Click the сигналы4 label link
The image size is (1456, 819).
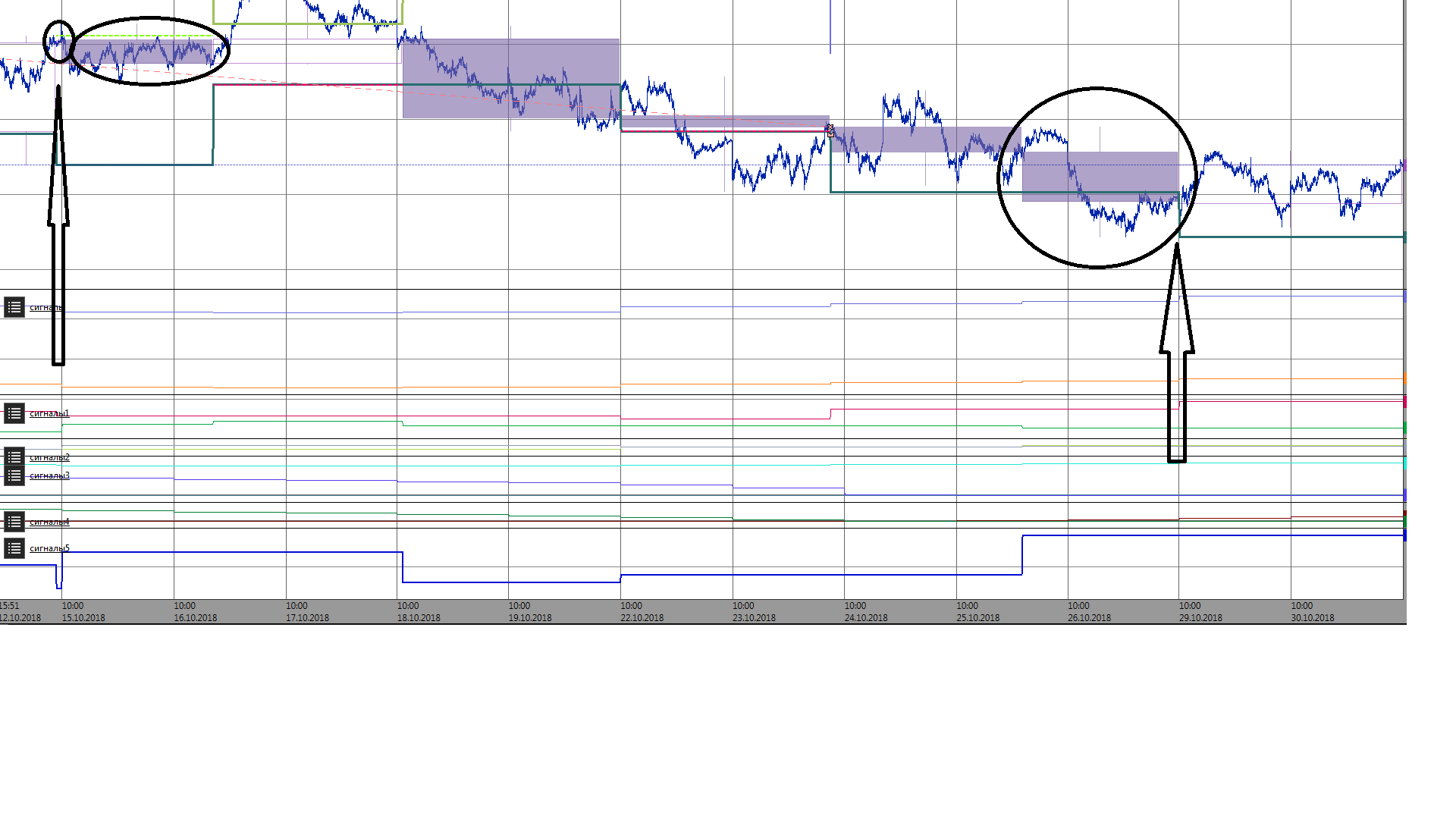point(49,522)
